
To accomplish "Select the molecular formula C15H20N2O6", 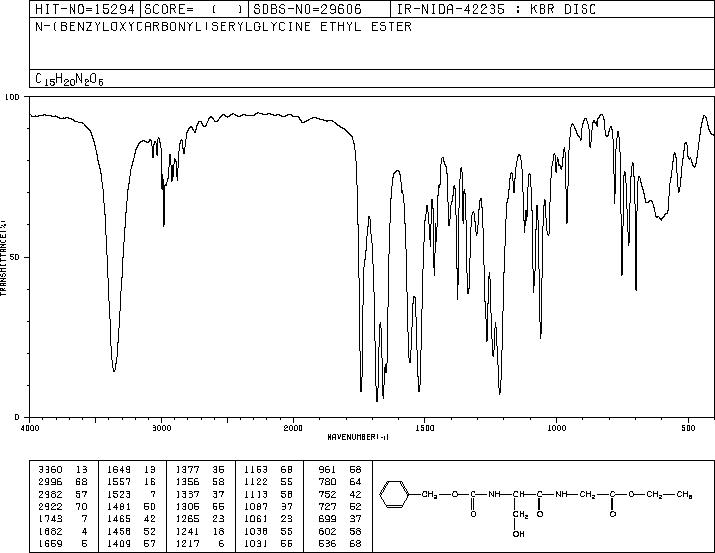I will [x=69, y=79].
